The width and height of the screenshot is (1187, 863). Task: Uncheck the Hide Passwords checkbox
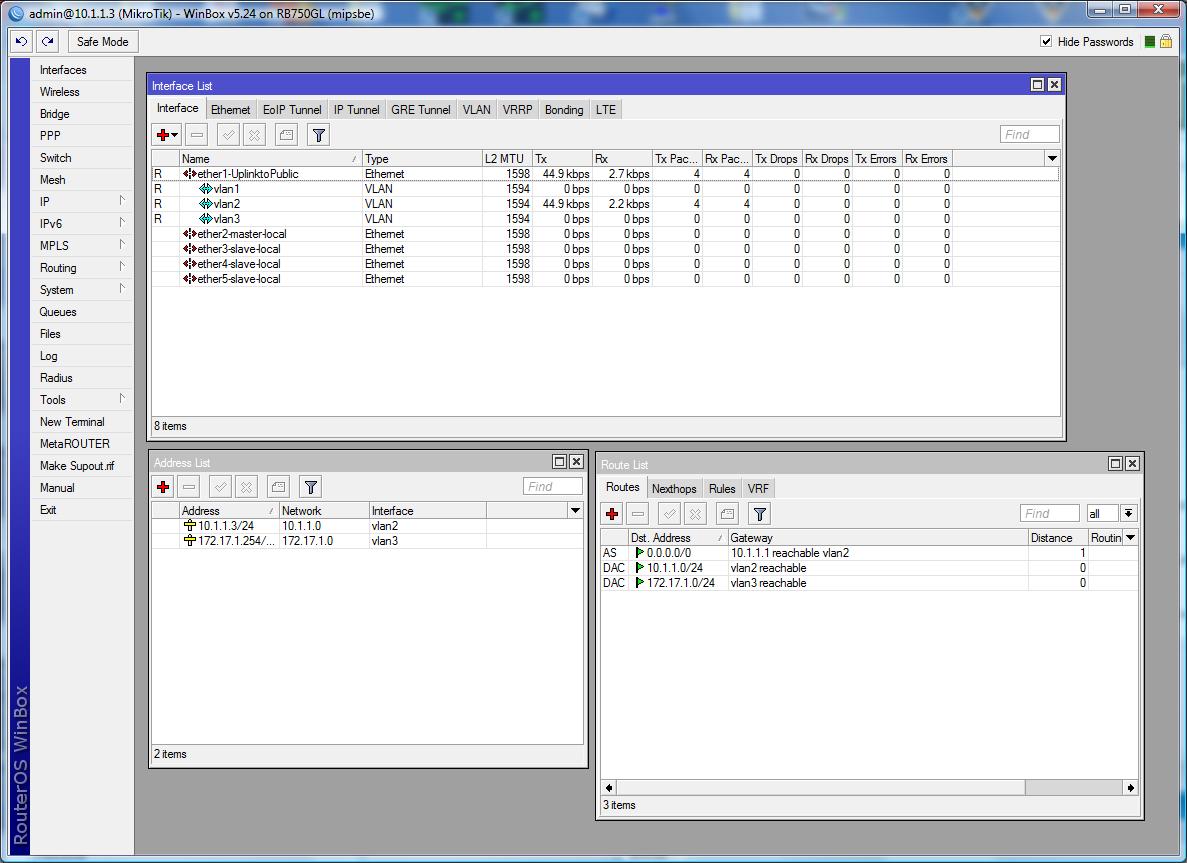pyautogui.click(x=1047, y=41)
